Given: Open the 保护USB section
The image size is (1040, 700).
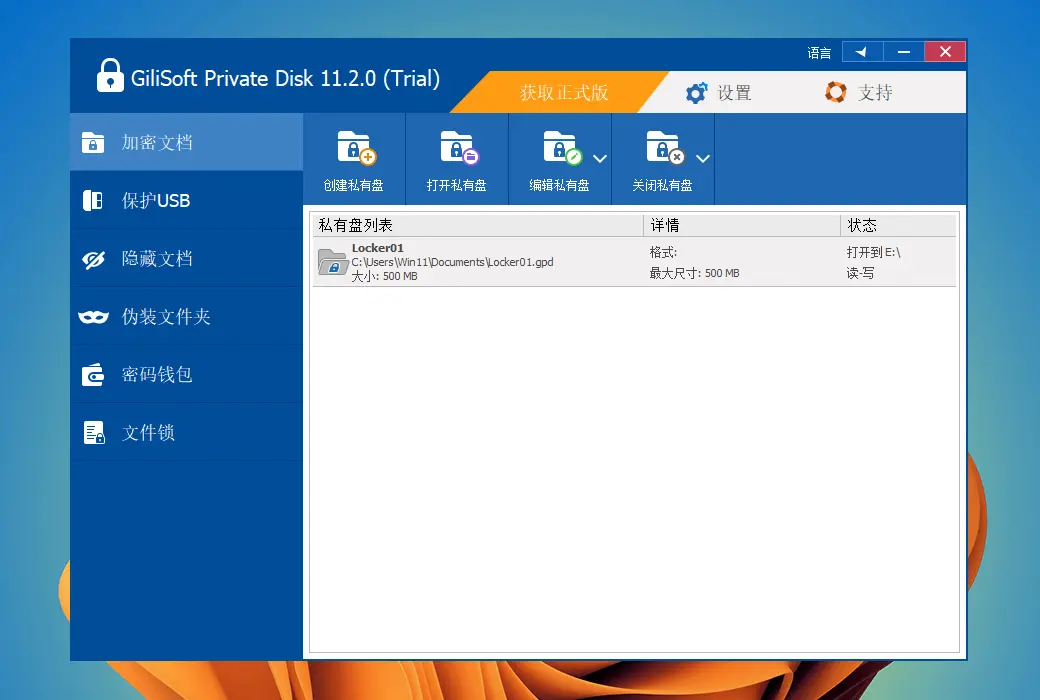Looking at the screenshot, I should coord(186,200).
